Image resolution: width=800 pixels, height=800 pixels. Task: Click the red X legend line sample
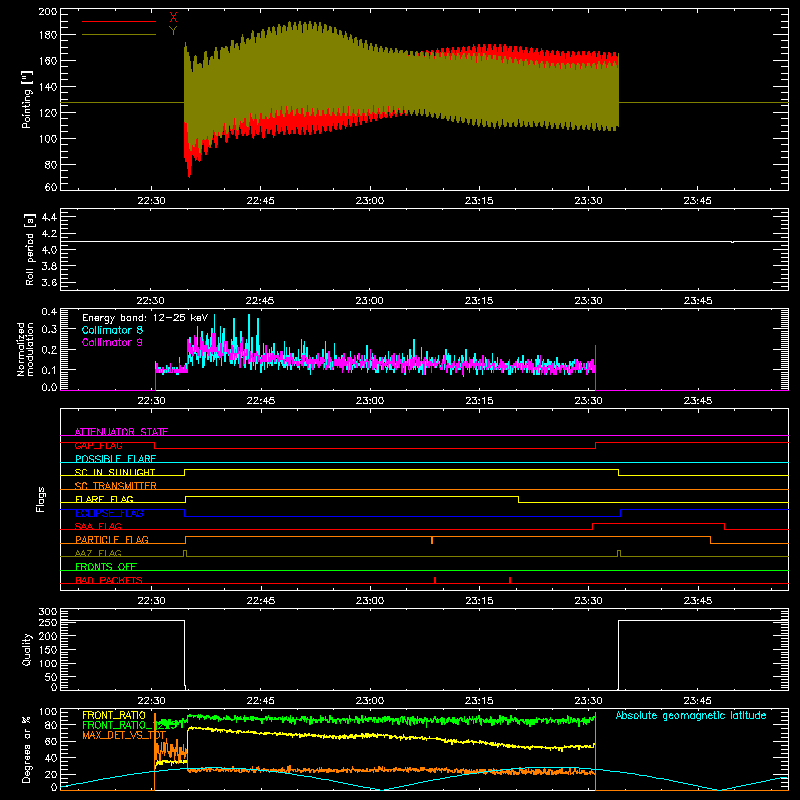(x=119, y=21)
